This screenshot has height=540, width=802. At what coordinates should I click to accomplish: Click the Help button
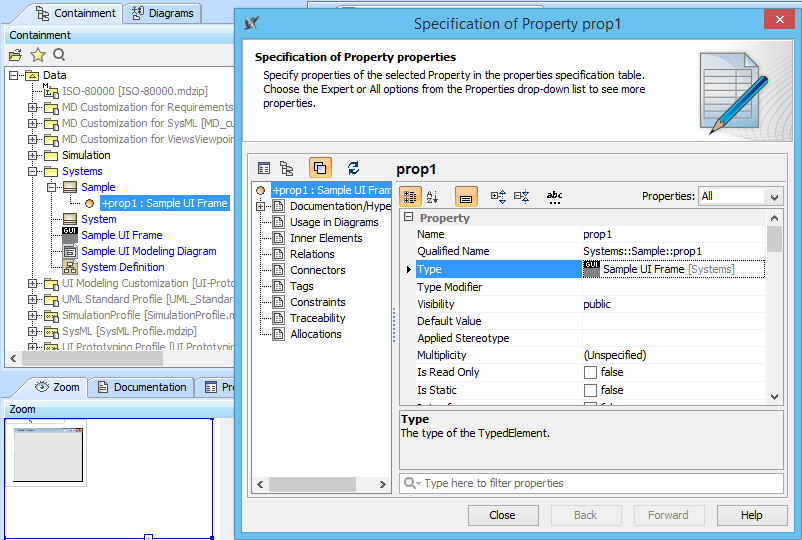(751, 515)
